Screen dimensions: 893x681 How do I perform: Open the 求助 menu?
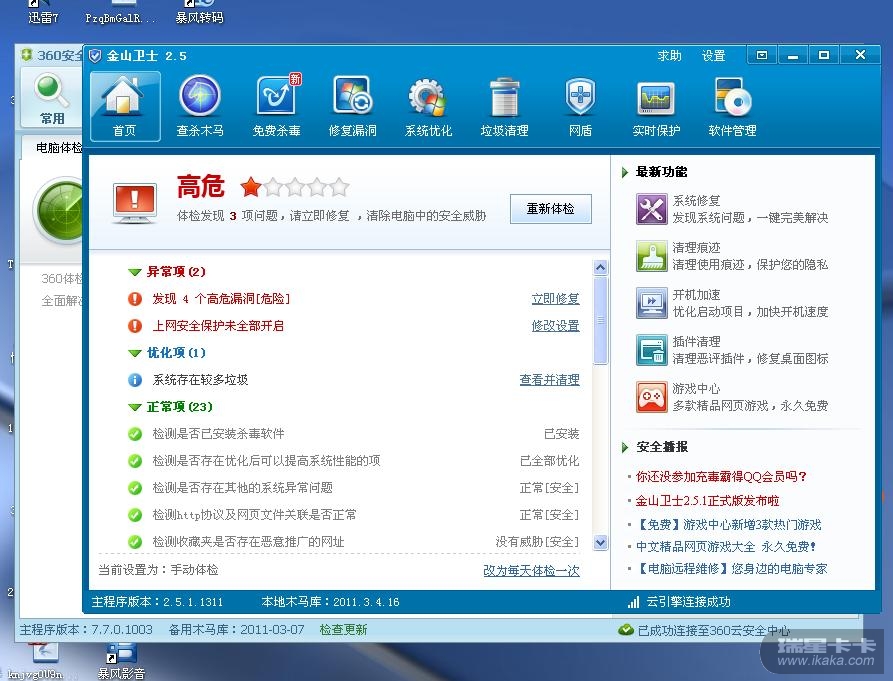669,56
